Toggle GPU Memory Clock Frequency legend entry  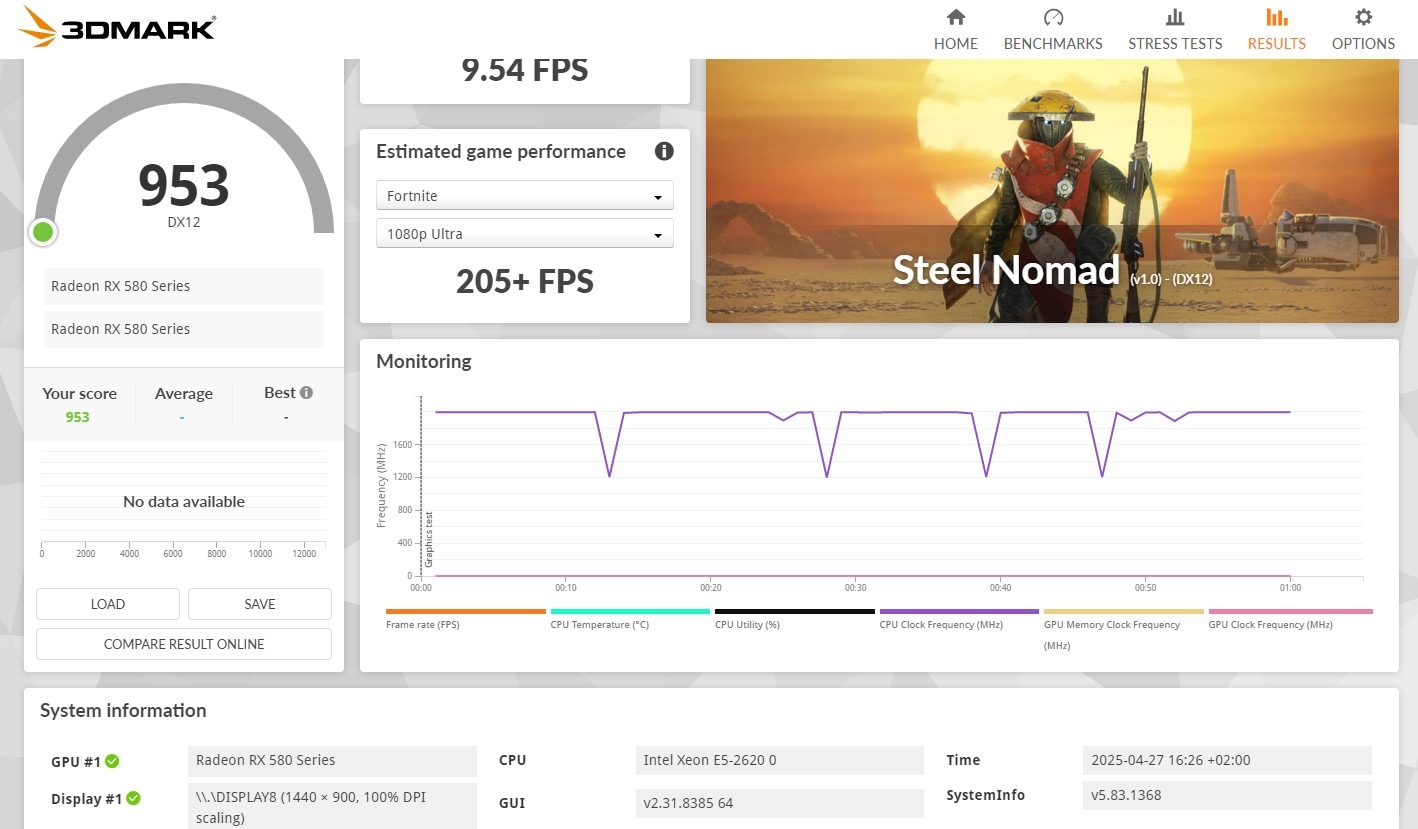point(1124,628)
